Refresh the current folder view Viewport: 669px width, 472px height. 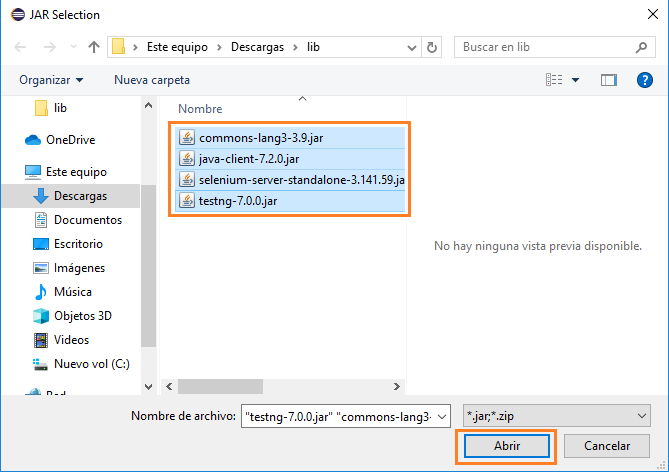(x=432, y=47)
